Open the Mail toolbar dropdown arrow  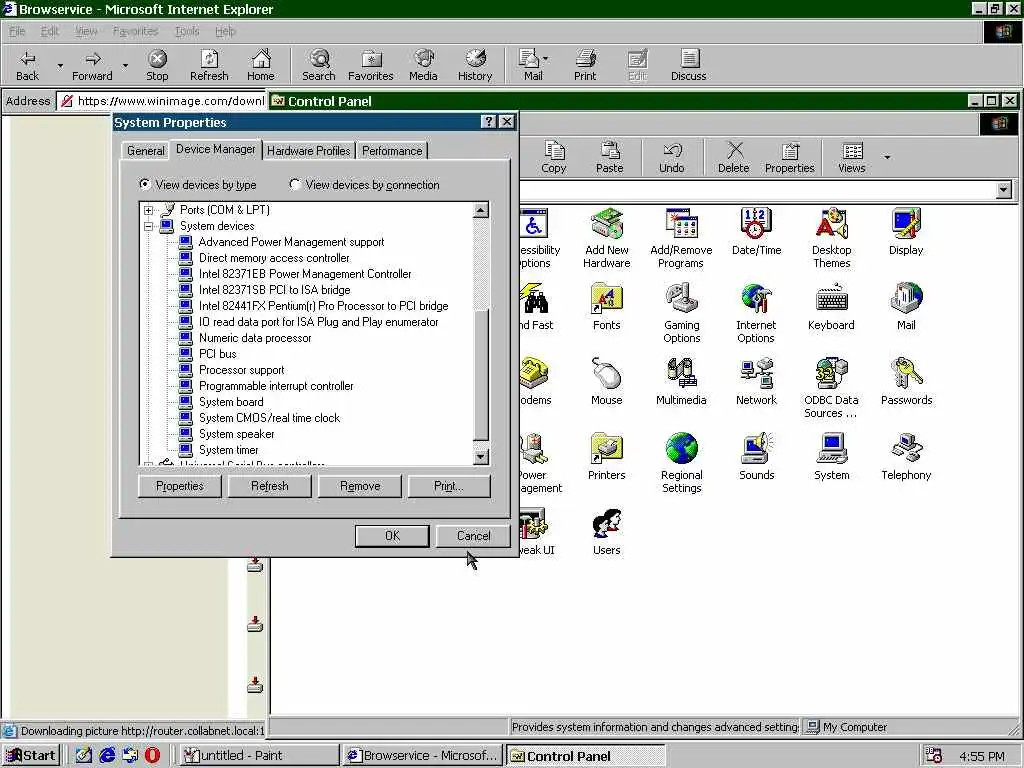click(545, 59)
